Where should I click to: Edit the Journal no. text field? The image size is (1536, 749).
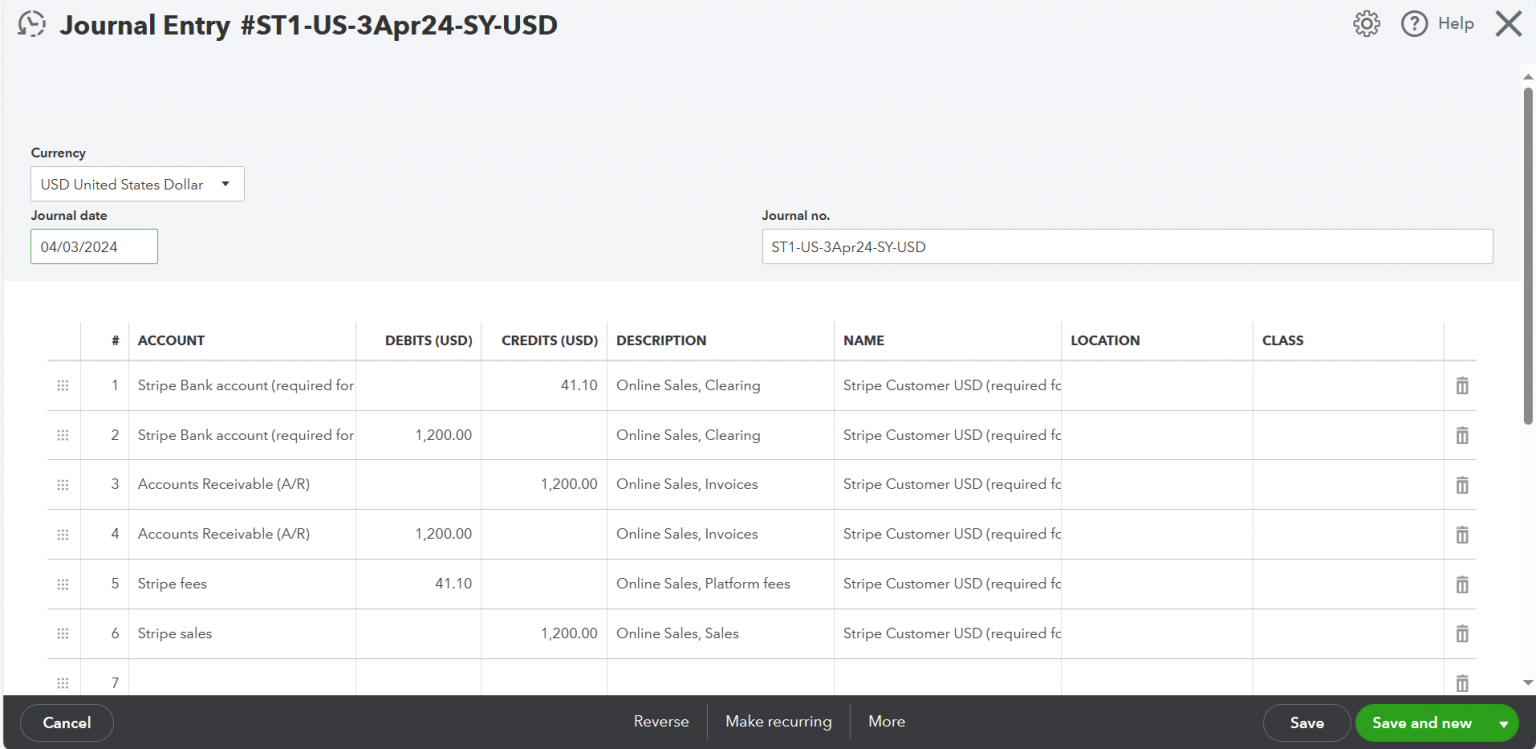click(1127, 247)
